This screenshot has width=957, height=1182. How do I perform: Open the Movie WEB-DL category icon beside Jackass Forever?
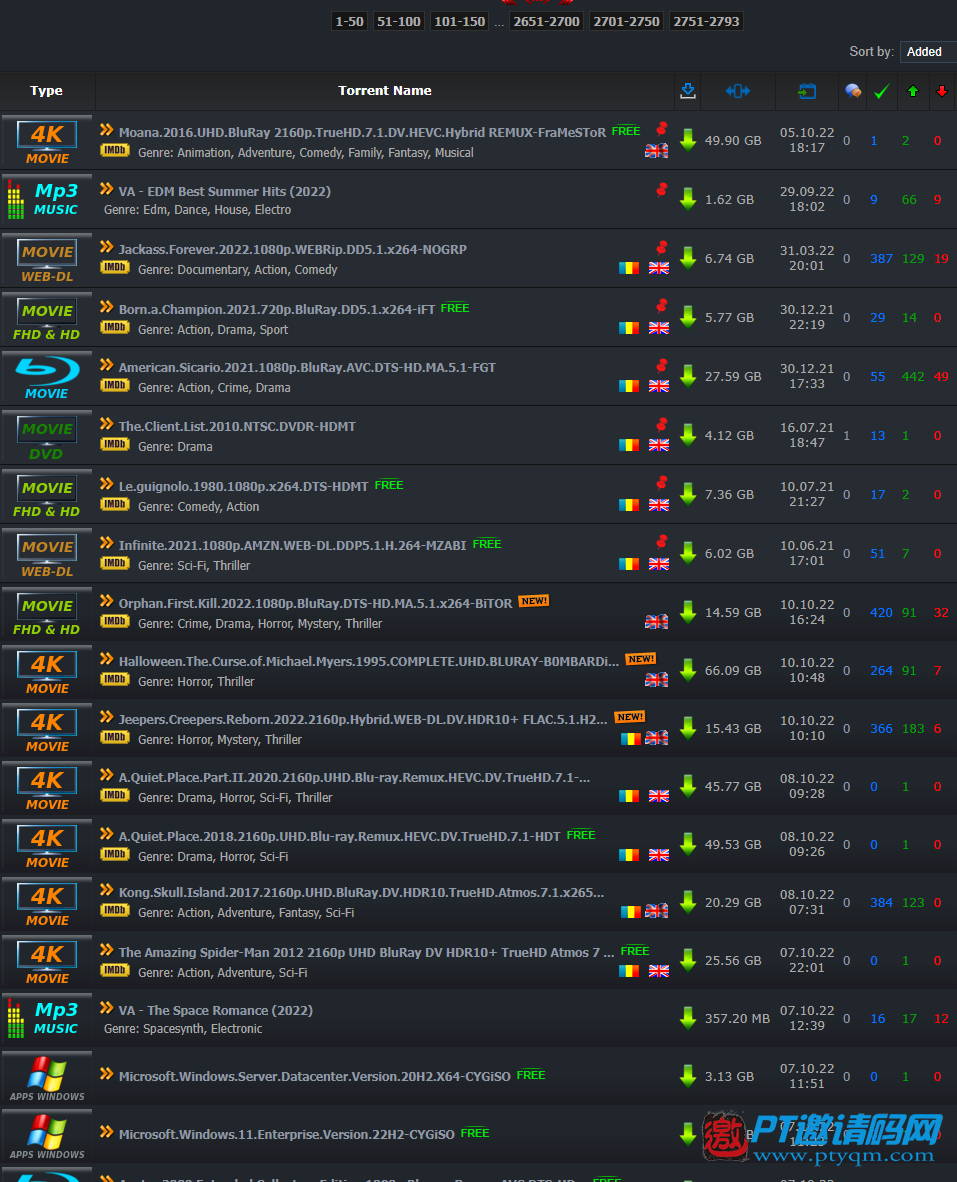pos(47,259)
